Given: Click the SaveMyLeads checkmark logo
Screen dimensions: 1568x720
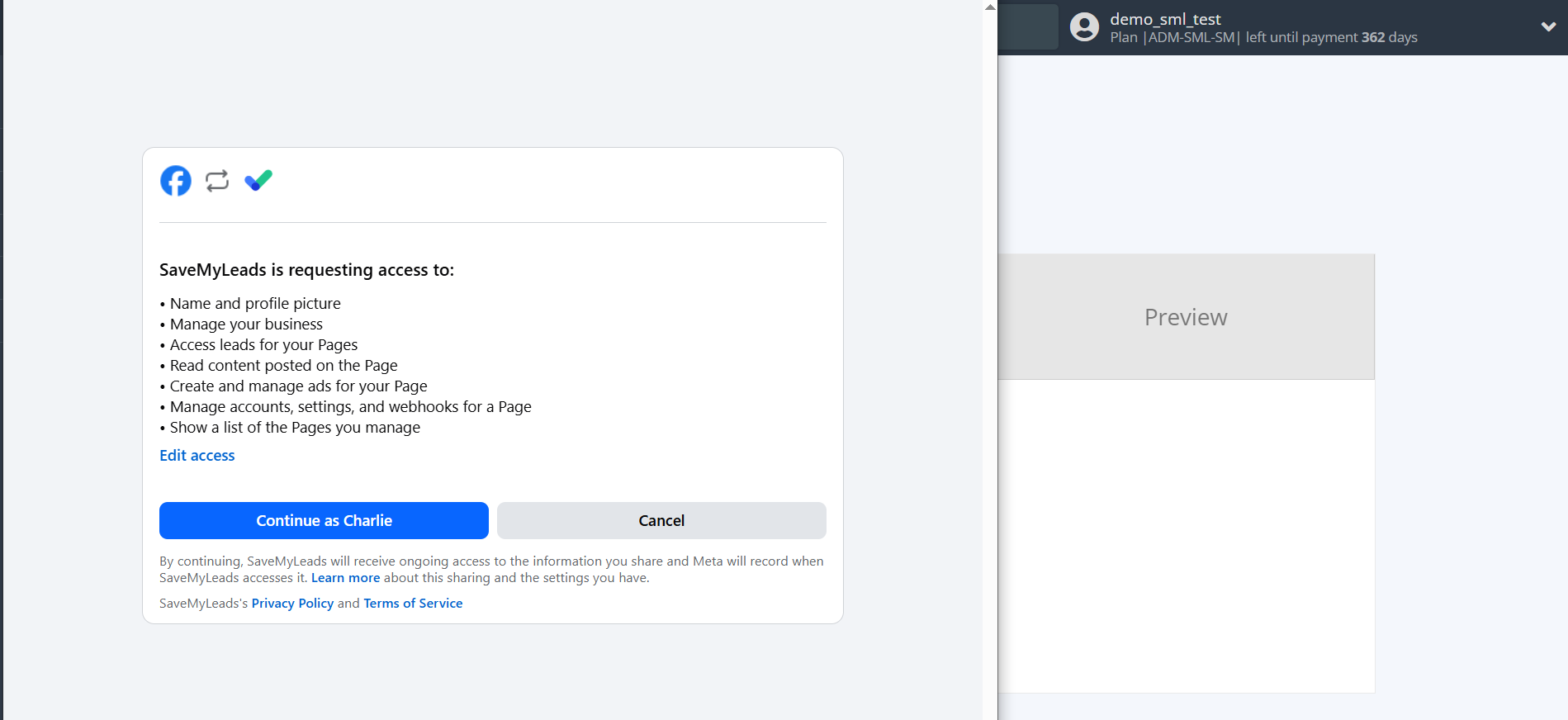Looking at the screenshot, I should (x=258, y=180).
